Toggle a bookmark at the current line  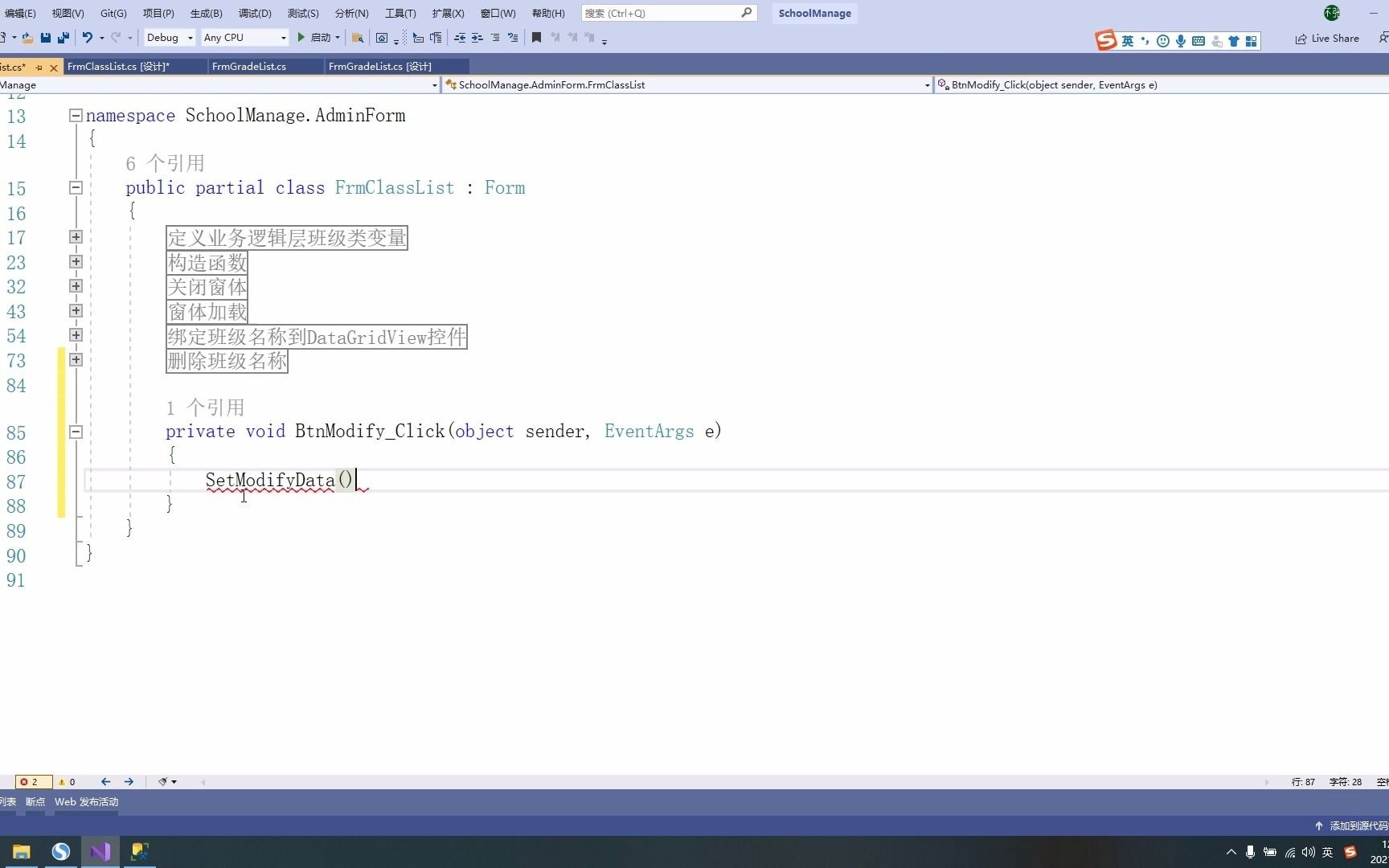536,38
